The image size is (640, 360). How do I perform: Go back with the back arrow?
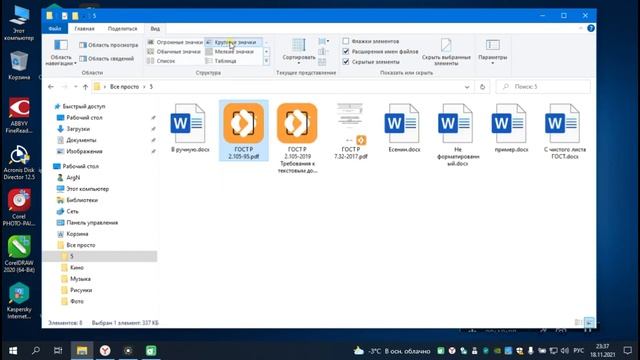[x=51, y=87]
